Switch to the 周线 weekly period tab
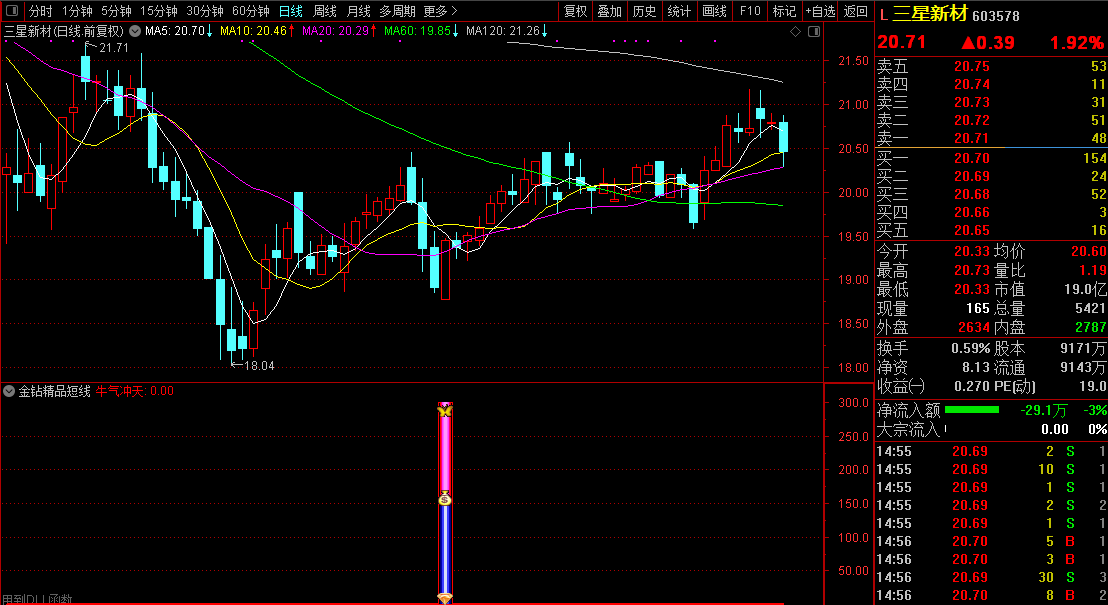Viewport: 1108px width, 605px height. point(325,12)
